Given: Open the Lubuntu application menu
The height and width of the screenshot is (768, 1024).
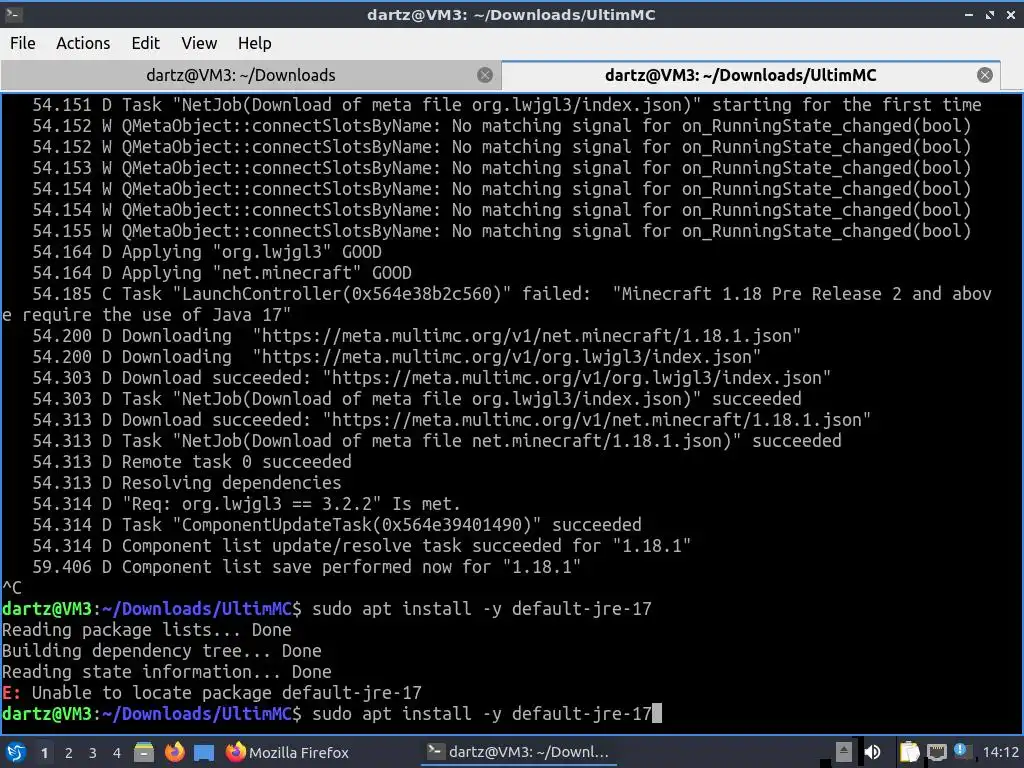Looking at the screenshot, I should pyautogui.click(x=16, y=752).
